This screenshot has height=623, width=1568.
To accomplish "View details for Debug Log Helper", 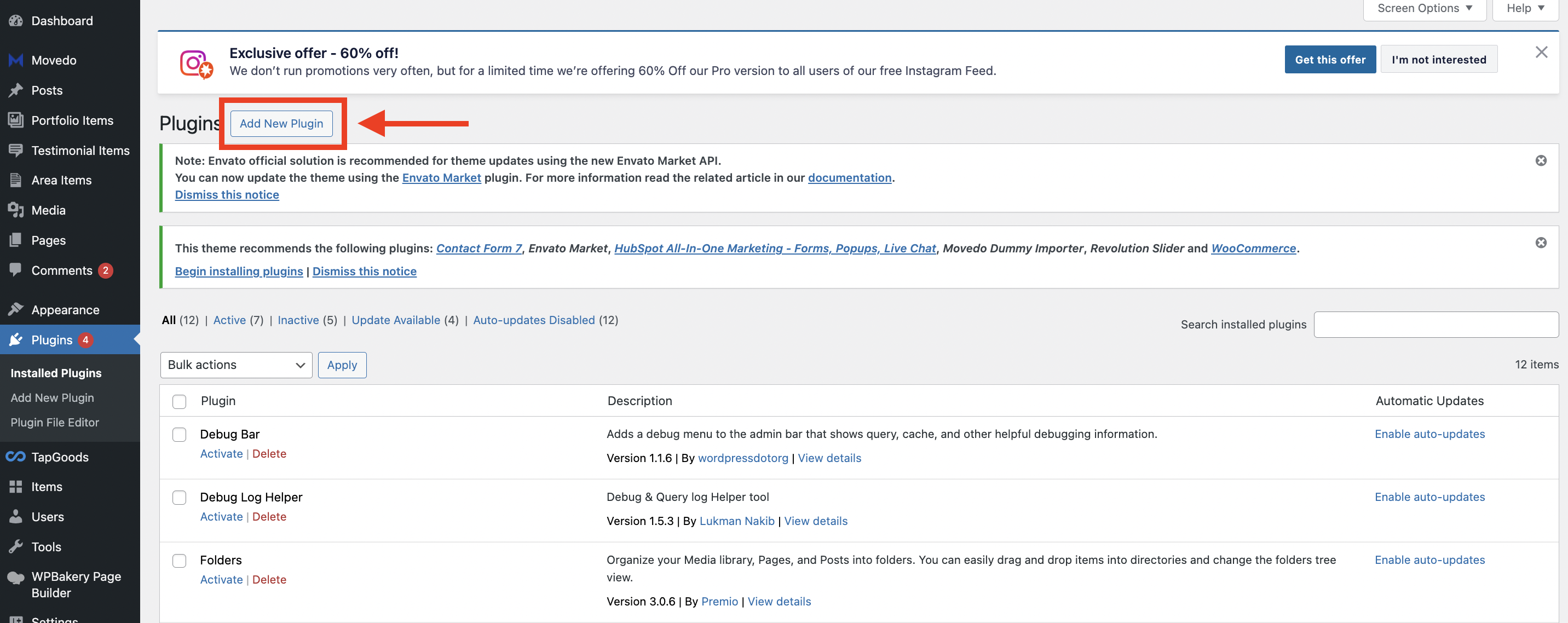I will pos(816,521).
